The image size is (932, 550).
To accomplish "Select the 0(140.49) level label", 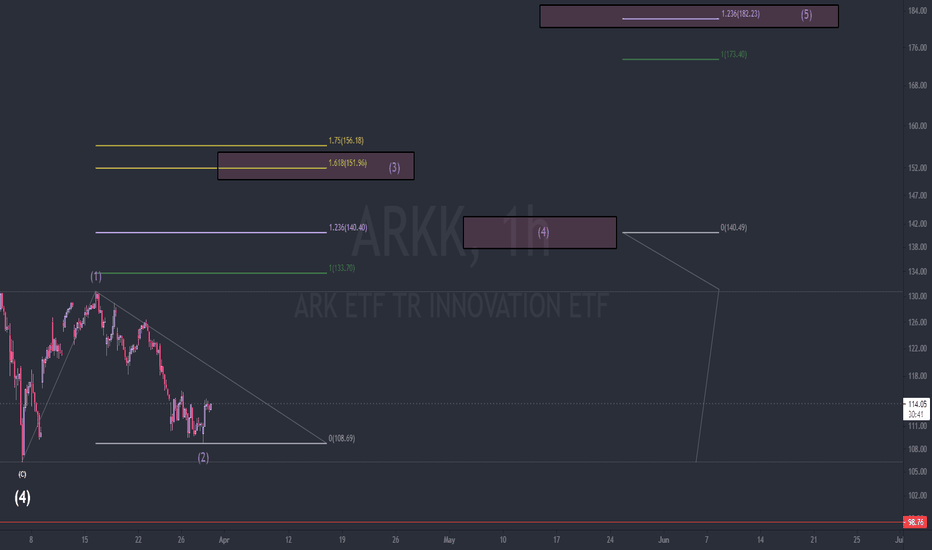I will pos(733,228).
